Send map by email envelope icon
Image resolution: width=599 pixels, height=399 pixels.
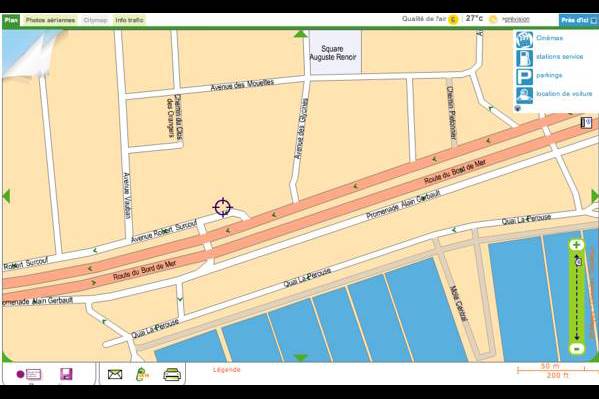coord(115,374)
